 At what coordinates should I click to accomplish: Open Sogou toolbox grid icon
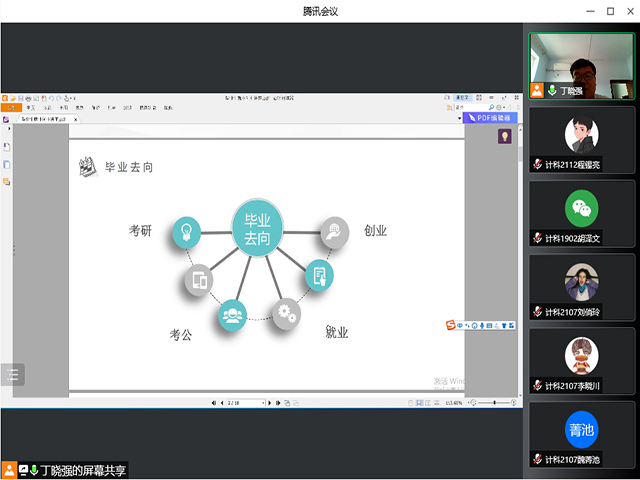point(511,325)
